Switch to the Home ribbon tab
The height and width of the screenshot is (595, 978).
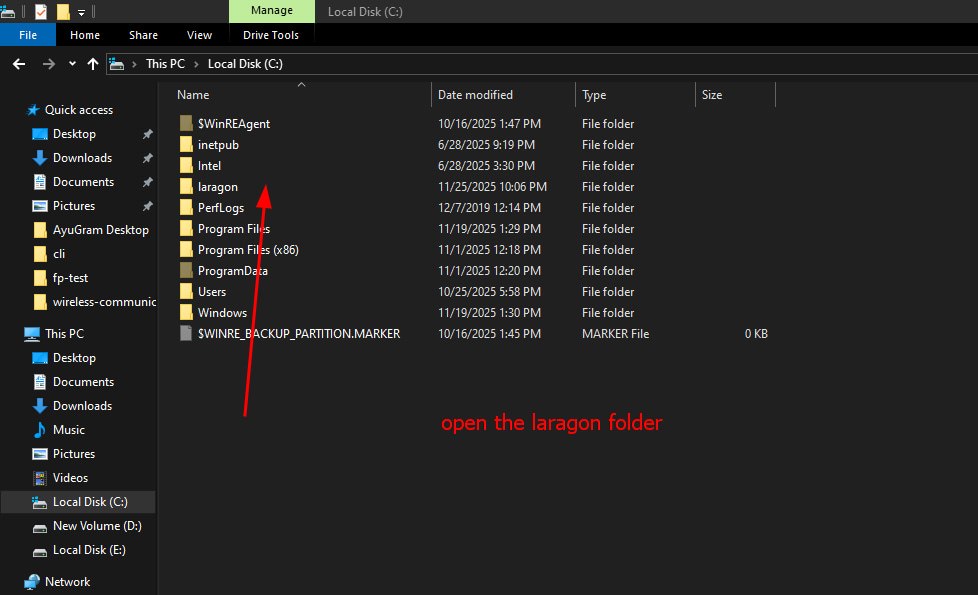(85, 35)
